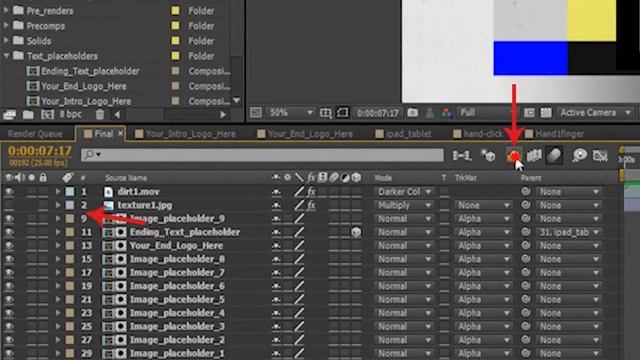Switch to the Render Queue tab

35,134
